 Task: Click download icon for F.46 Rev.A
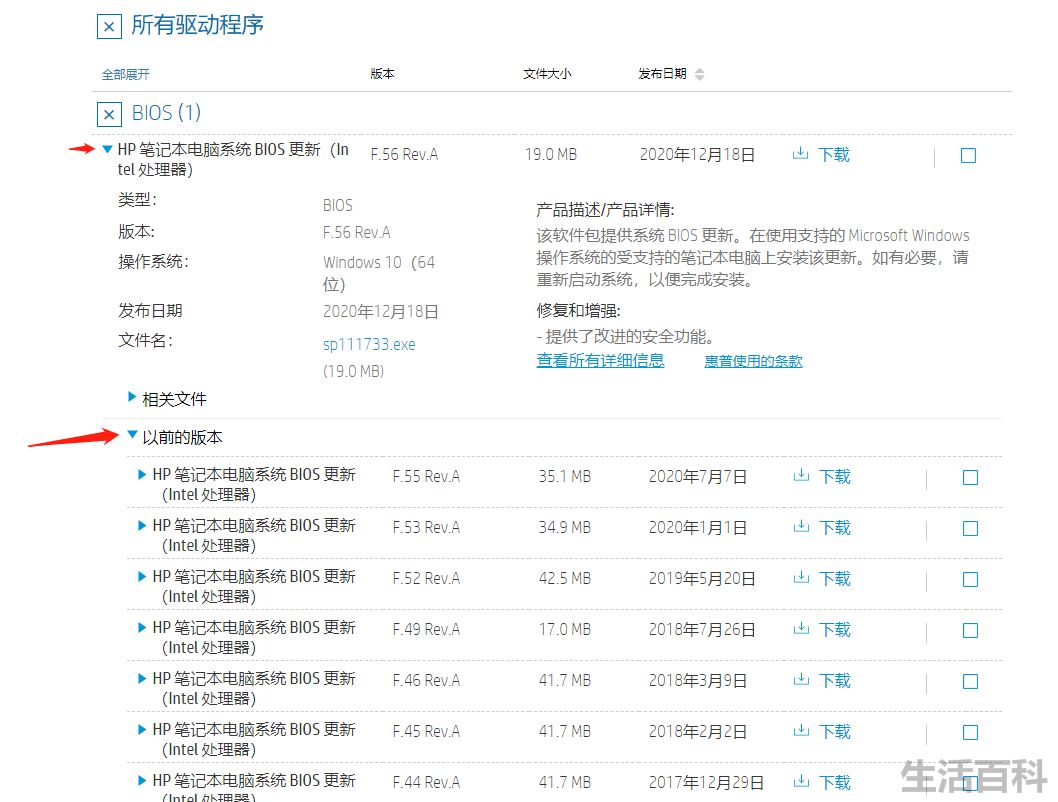(801, 679)
